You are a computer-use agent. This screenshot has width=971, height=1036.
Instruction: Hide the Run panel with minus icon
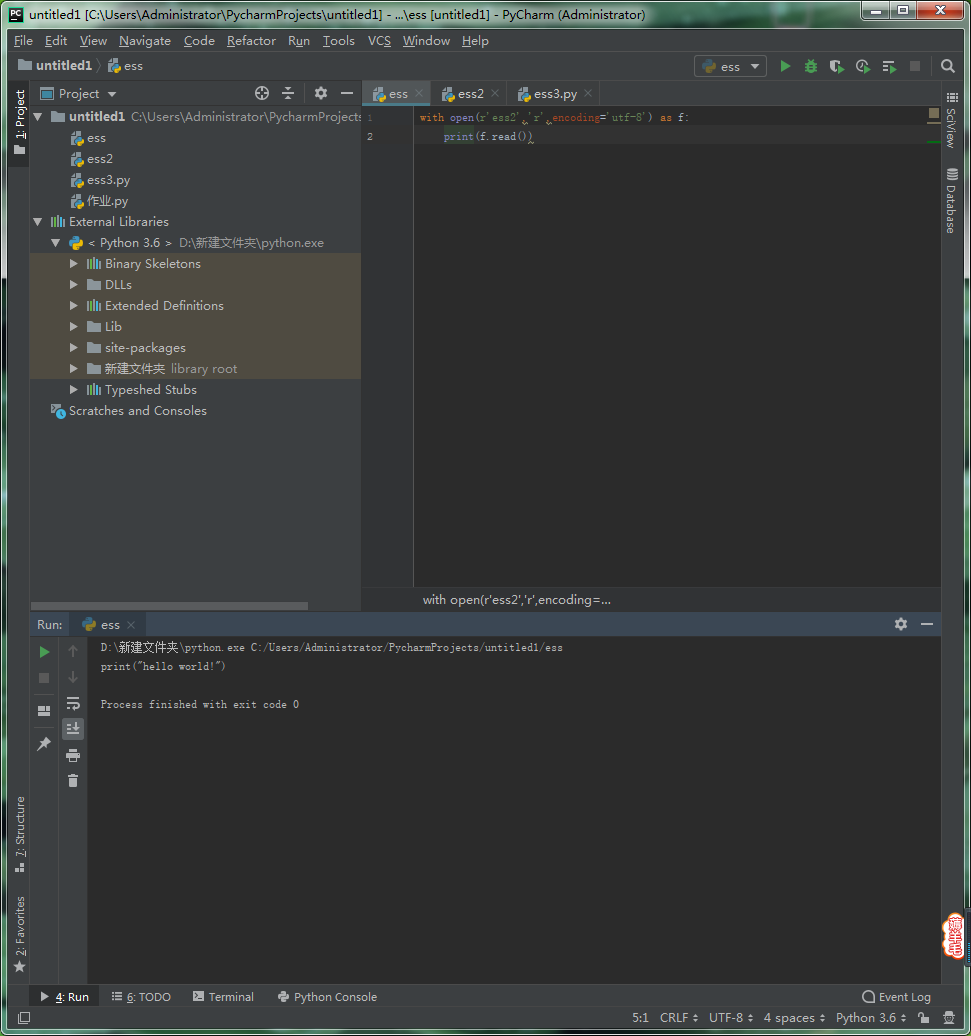(927, 624)
